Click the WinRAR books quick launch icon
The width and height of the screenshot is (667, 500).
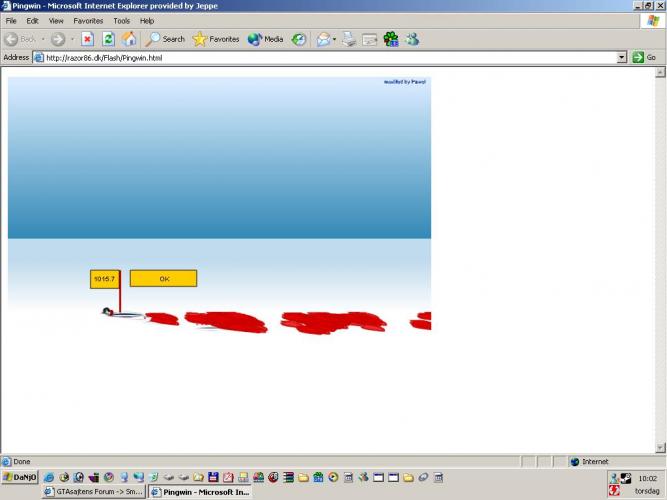pos(288,477)
